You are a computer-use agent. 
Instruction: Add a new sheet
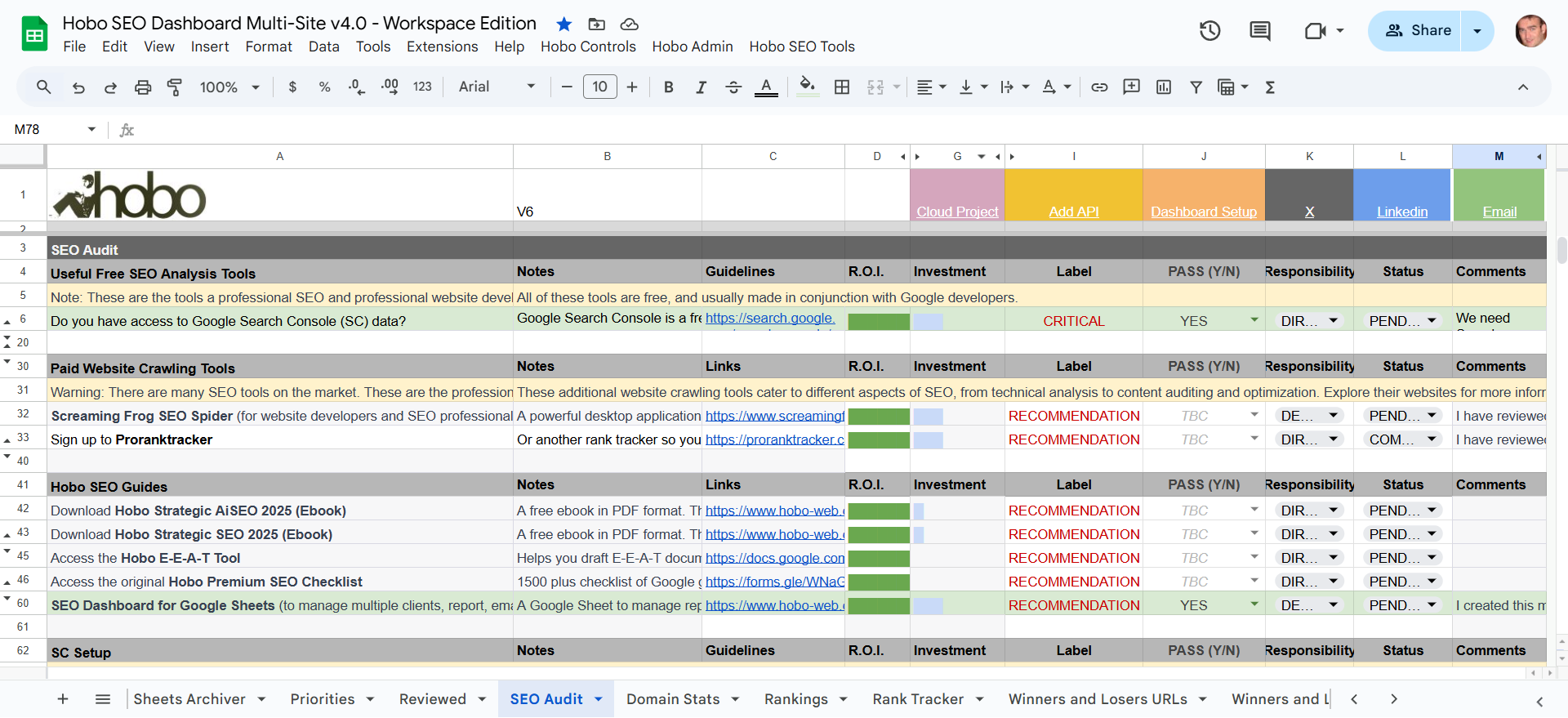click(x=63, y=699)
